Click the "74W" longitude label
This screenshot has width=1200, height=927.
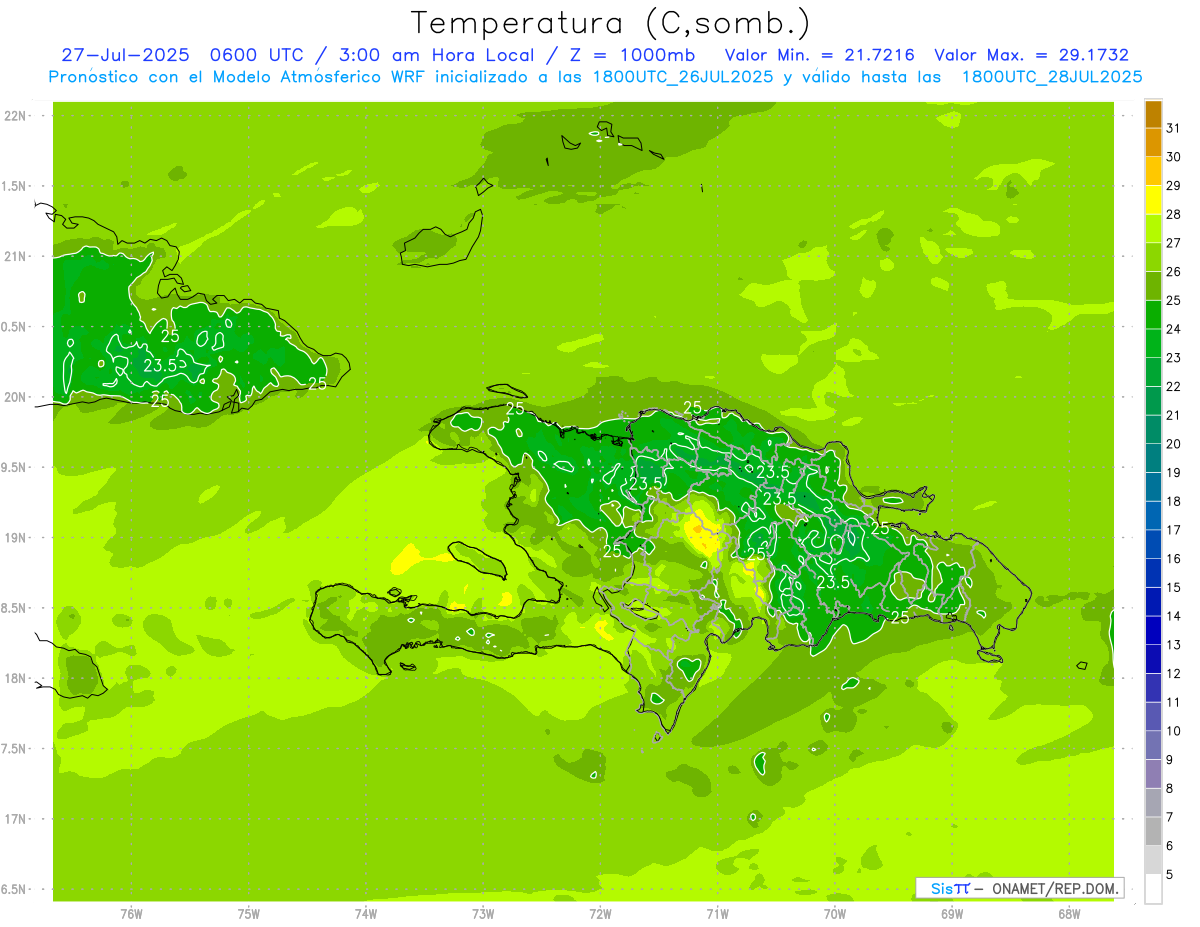[x=366, y=914]
